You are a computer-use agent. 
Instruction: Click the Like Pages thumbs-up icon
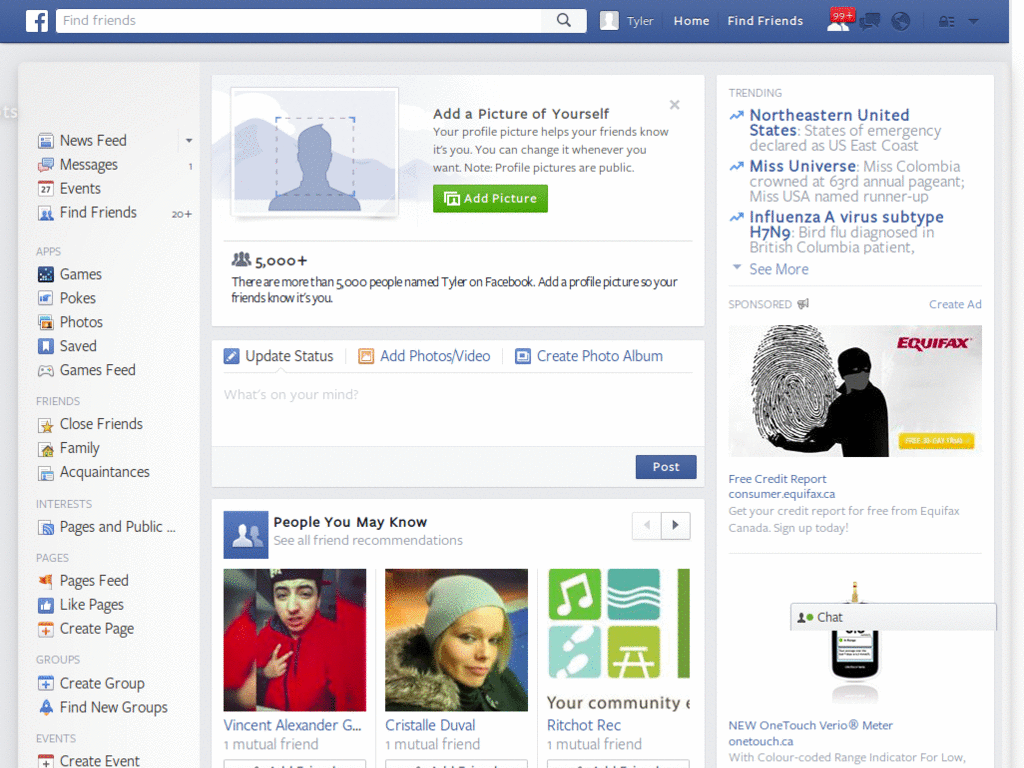click(x=46, y=605)
